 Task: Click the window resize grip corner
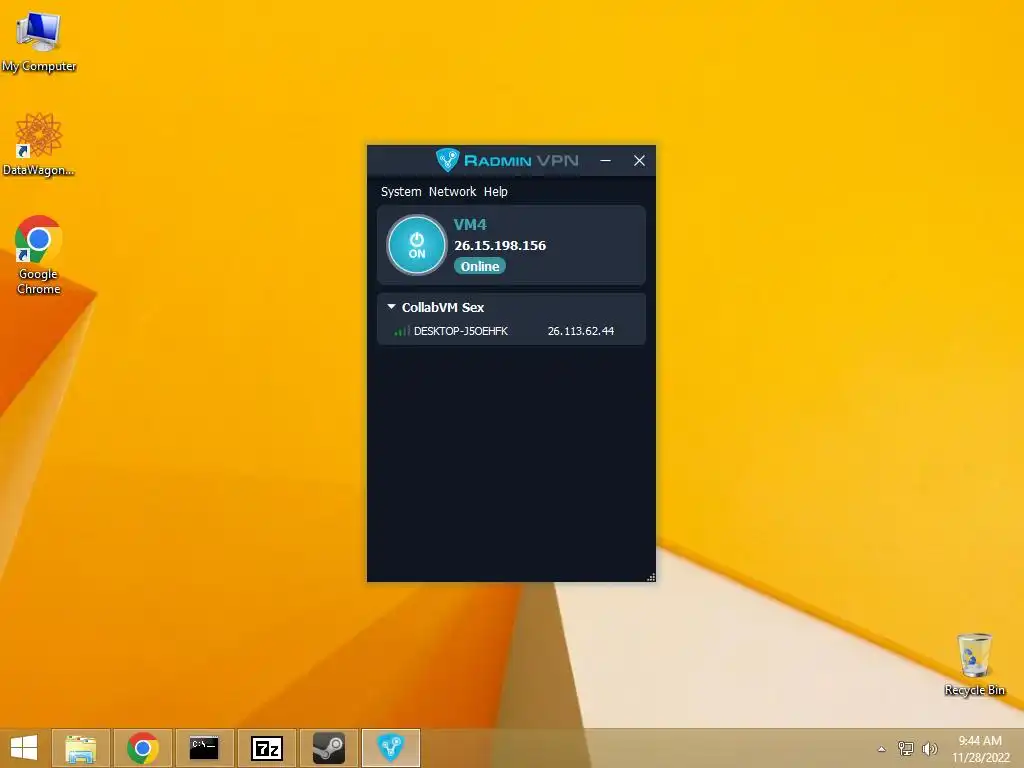tap(650, 577)
